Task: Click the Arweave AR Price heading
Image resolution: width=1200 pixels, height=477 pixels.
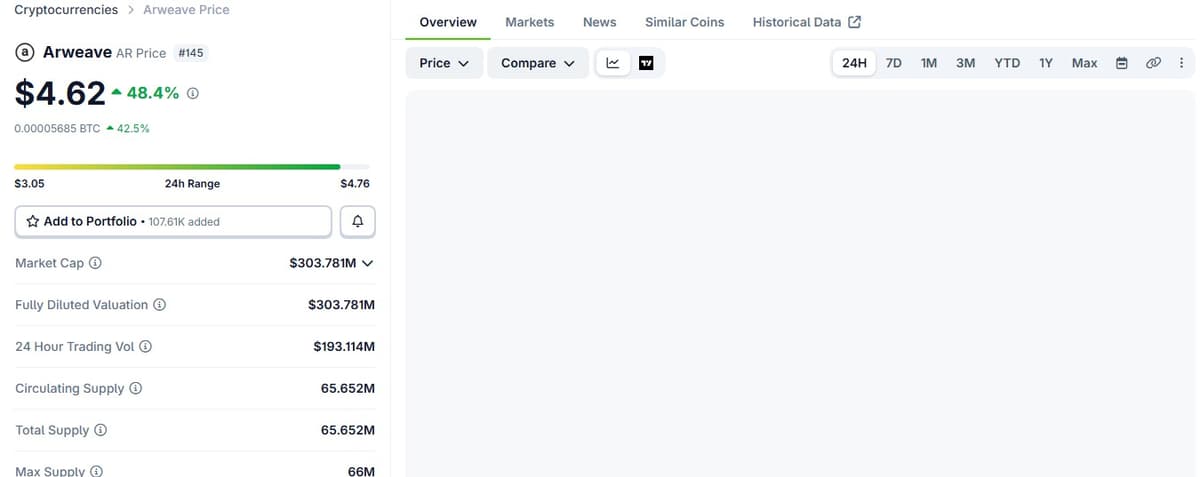Action: pos(104,52)
